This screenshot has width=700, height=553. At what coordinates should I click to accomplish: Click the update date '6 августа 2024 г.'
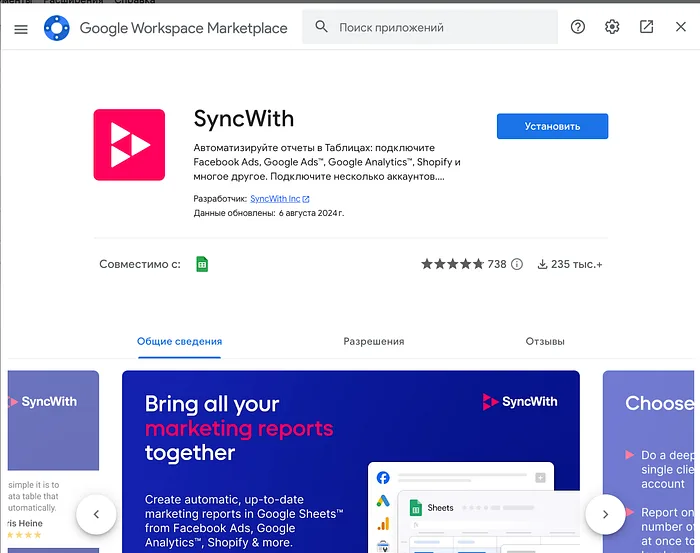pos(311,213)
